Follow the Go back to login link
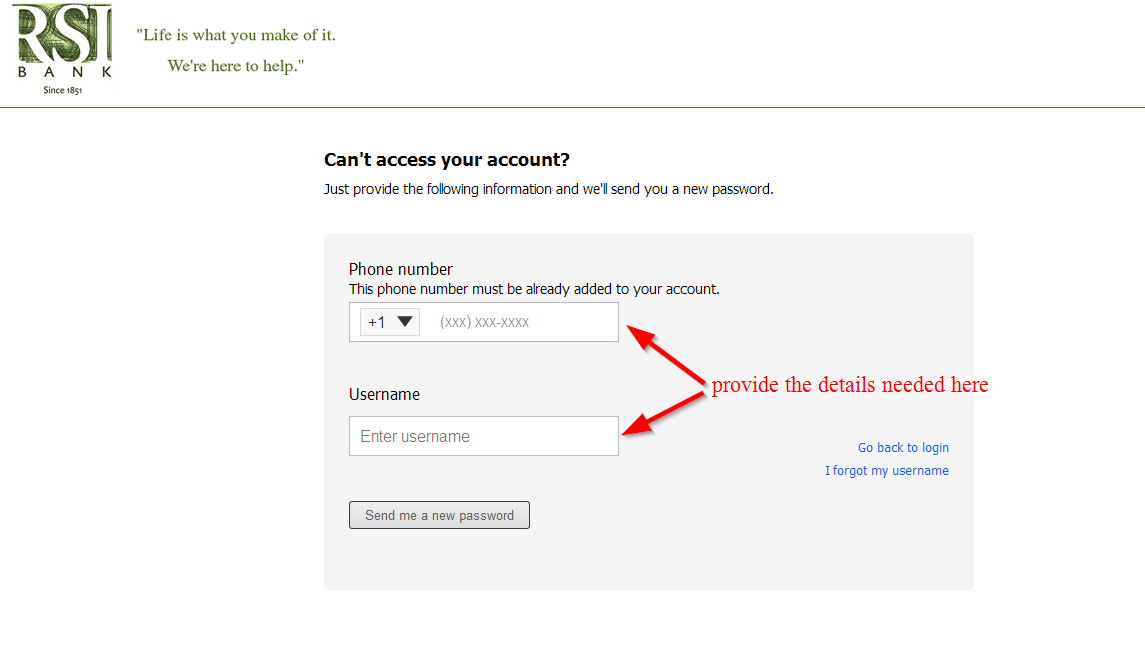 pyautogui.click(x=903, y=447)
